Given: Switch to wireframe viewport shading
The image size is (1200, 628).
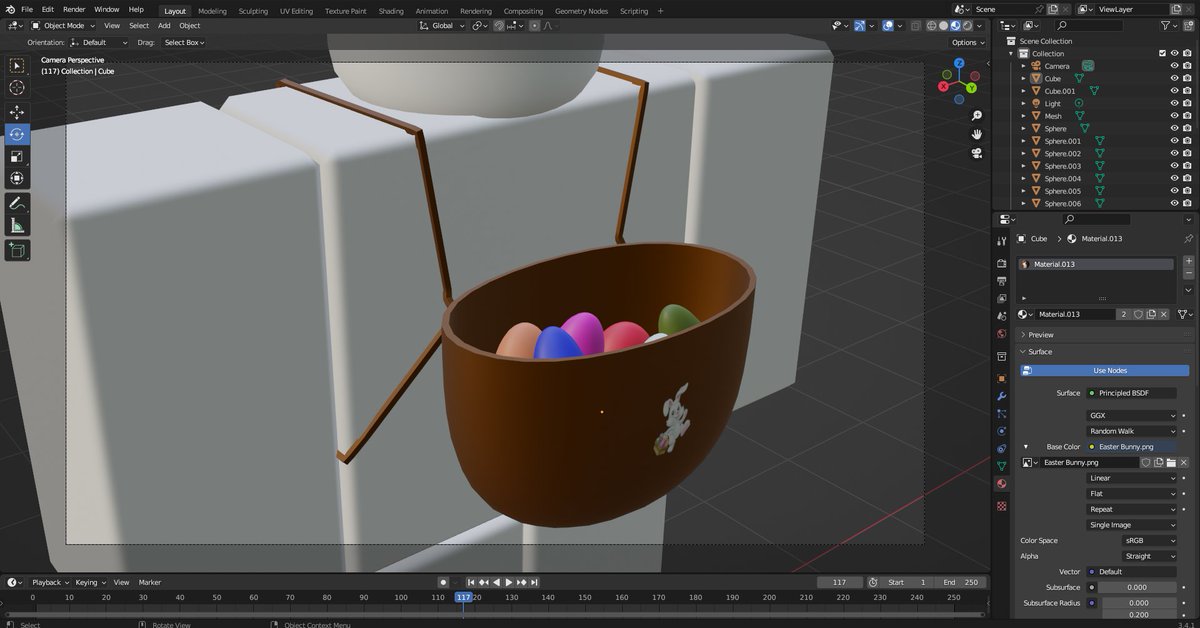Looking at the screenshot, I should coord(931,25).
